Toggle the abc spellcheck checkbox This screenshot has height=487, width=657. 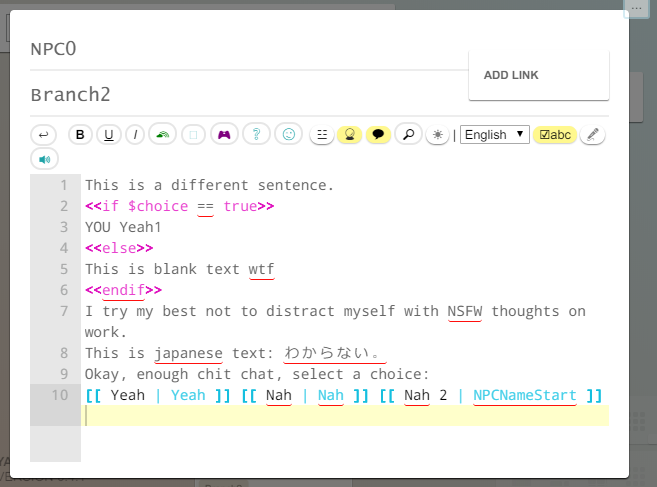coord(555,135)
